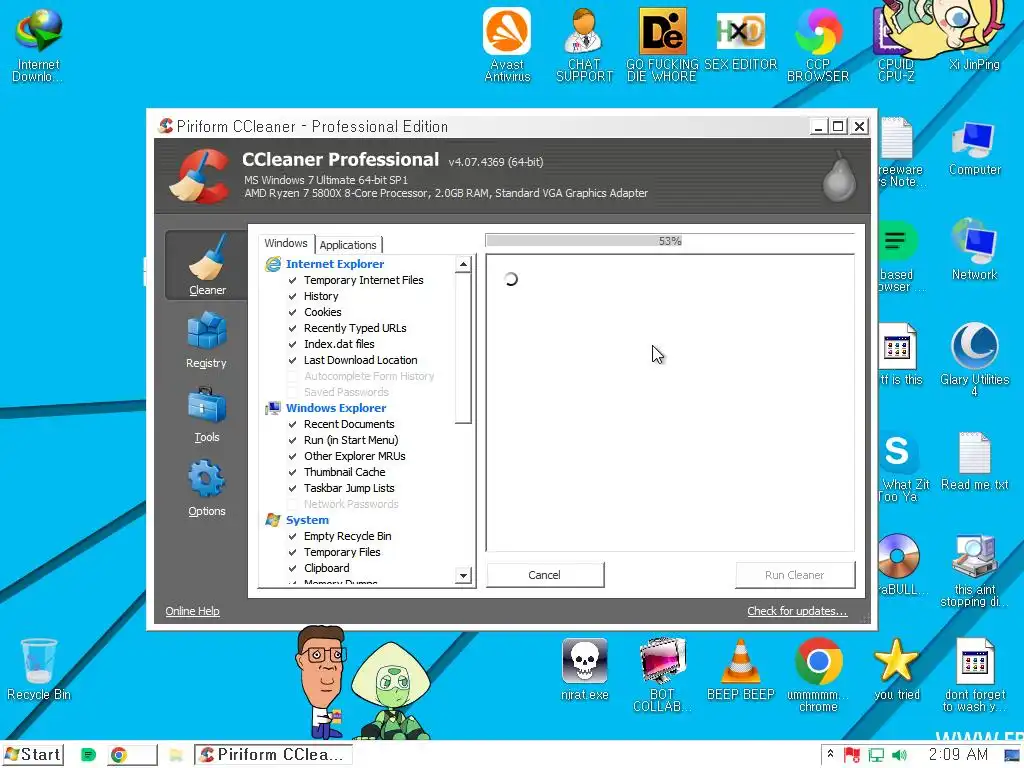Open njrat.exe skull icon
Screen dimensions: 1024x768
click(x=584, y=670)
